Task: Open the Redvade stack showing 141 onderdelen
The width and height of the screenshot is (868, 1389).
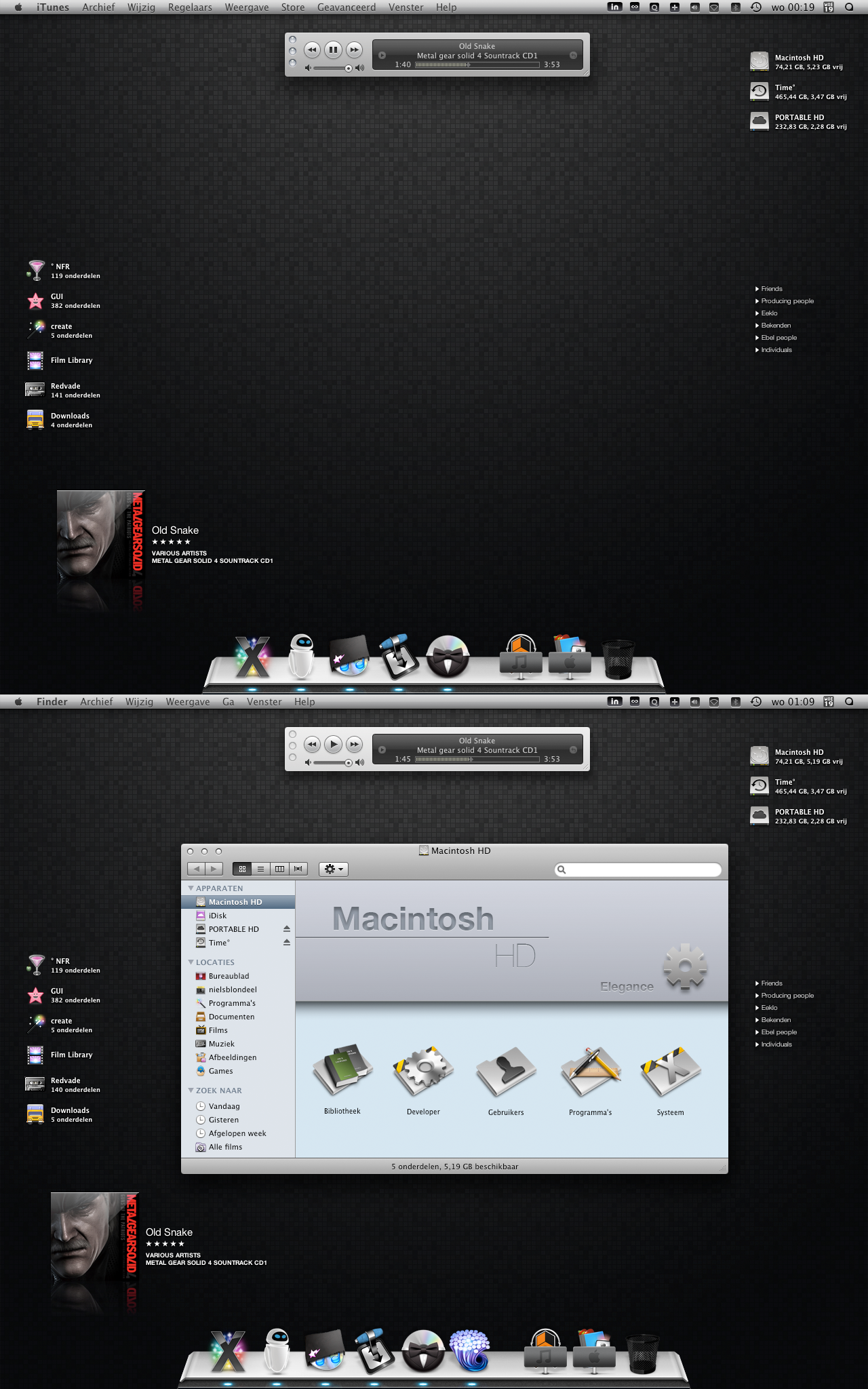Action: [x=62, y=390]
